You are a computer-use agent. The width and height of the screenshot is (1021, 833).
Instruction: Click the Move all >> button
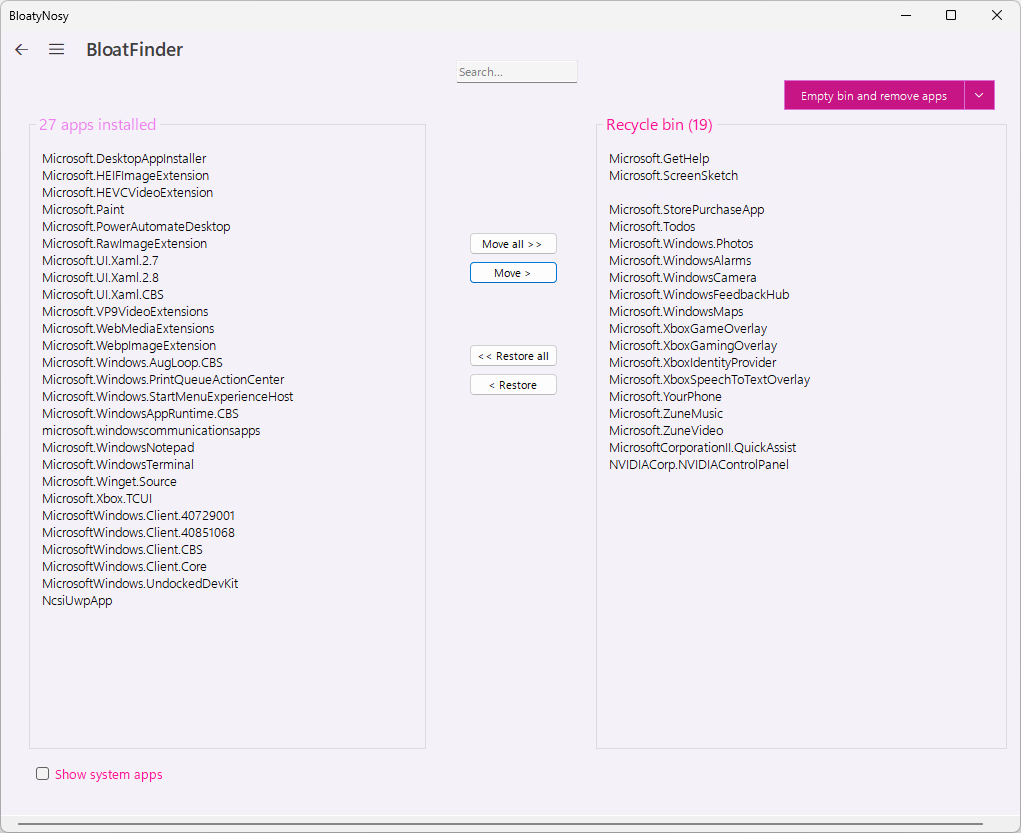(513, 244)
